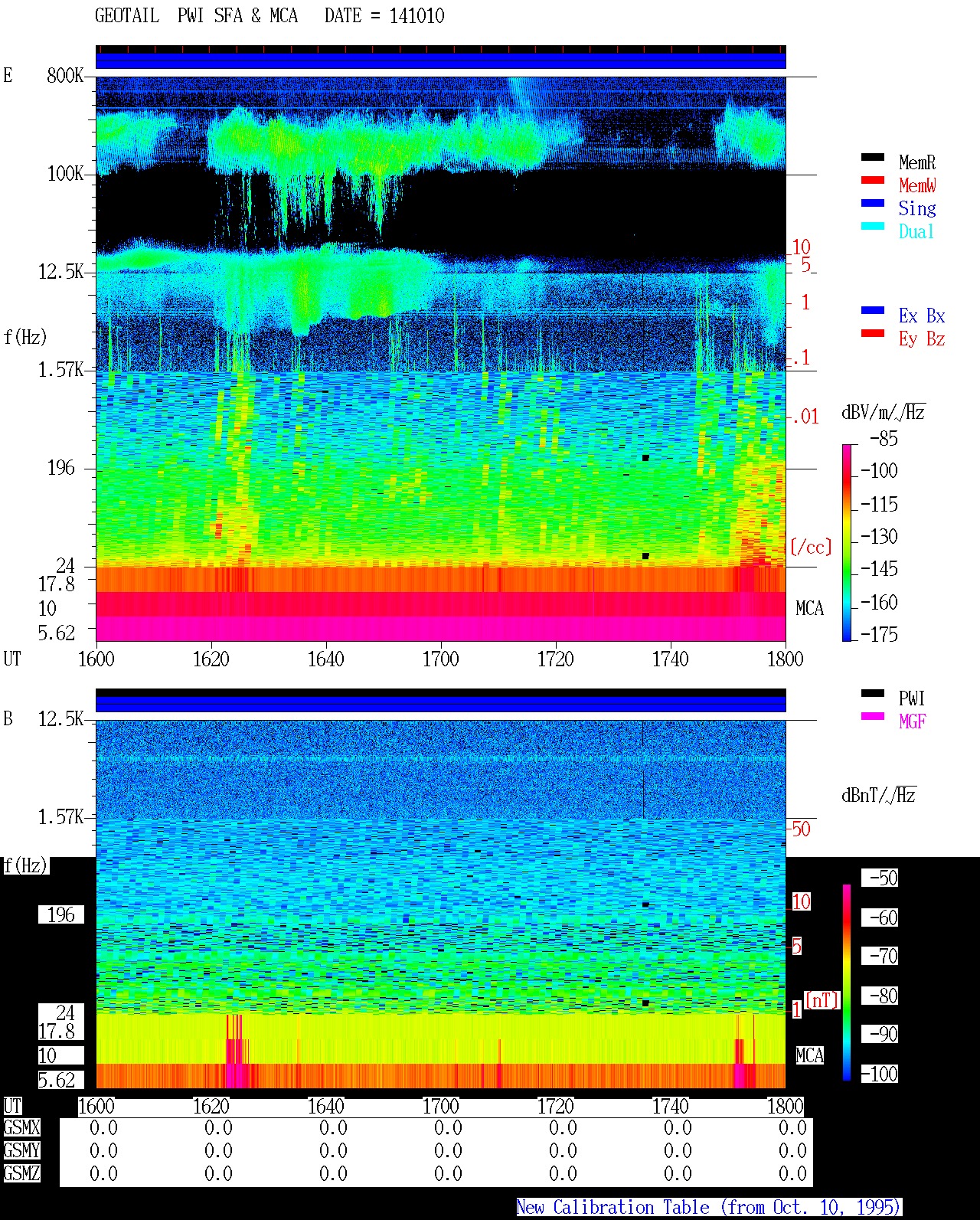Select the magenta MGF legend swatch
The image size is (980, 1220).
coord(873,717)
